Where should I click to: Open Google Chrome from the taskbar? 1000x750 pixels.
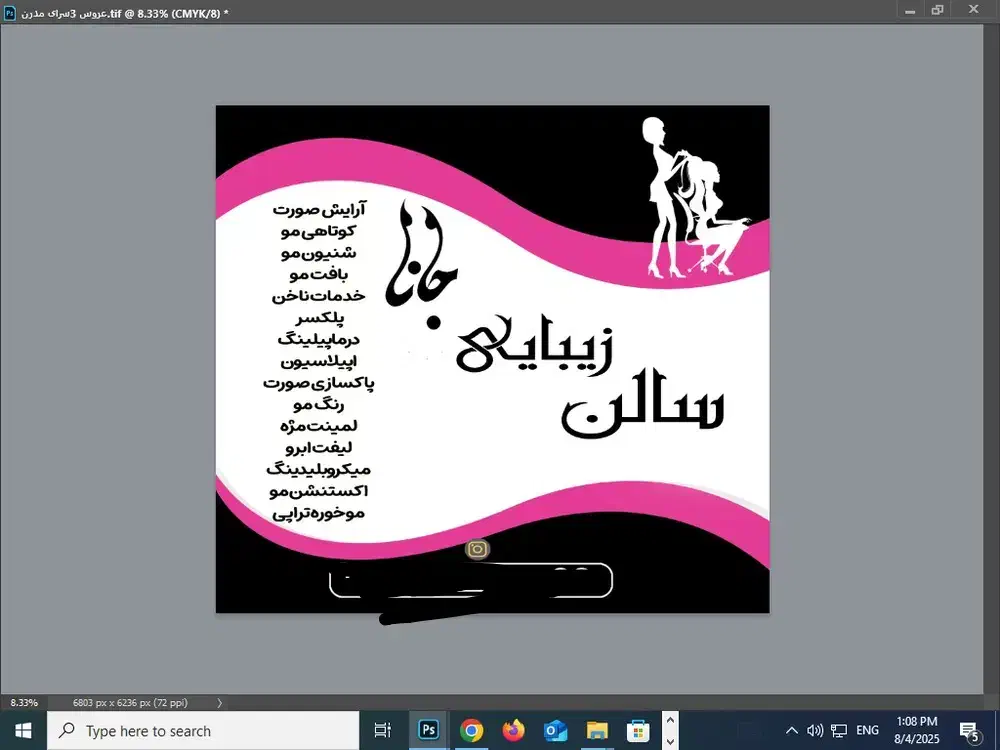[x=471, y=730]
